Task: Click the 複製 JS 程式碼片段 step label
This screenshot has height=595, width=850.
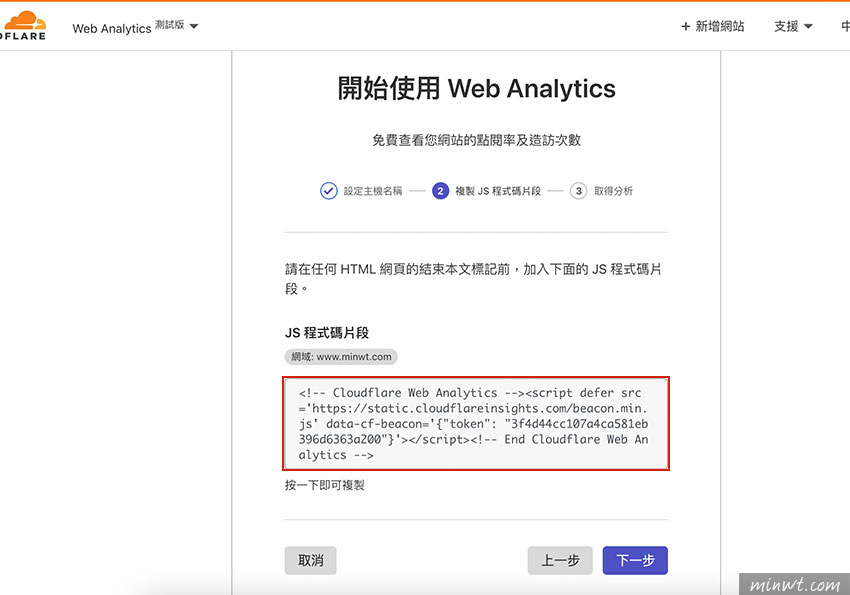Action: click(x=498, y=191)
